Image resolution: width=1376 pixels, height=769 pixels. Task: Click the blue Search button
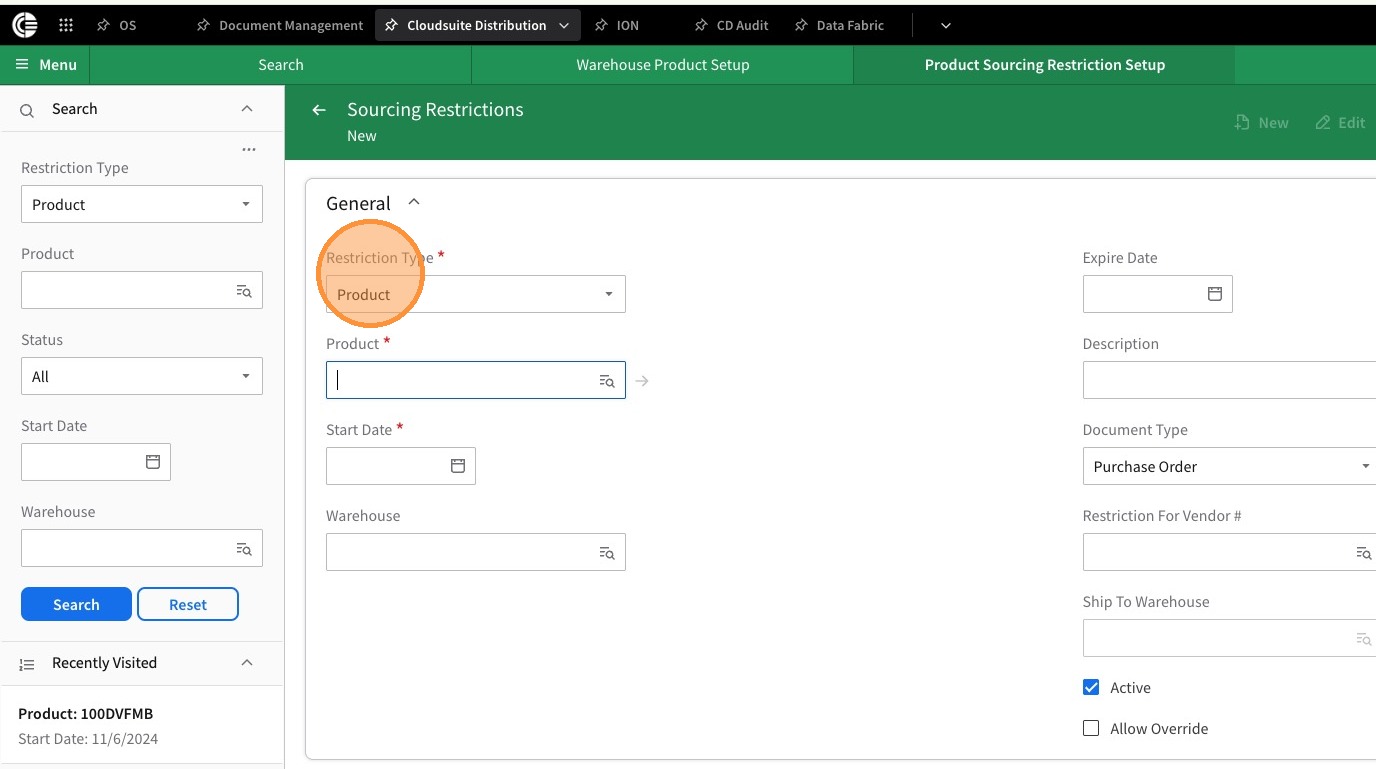(x=76, y=604)
